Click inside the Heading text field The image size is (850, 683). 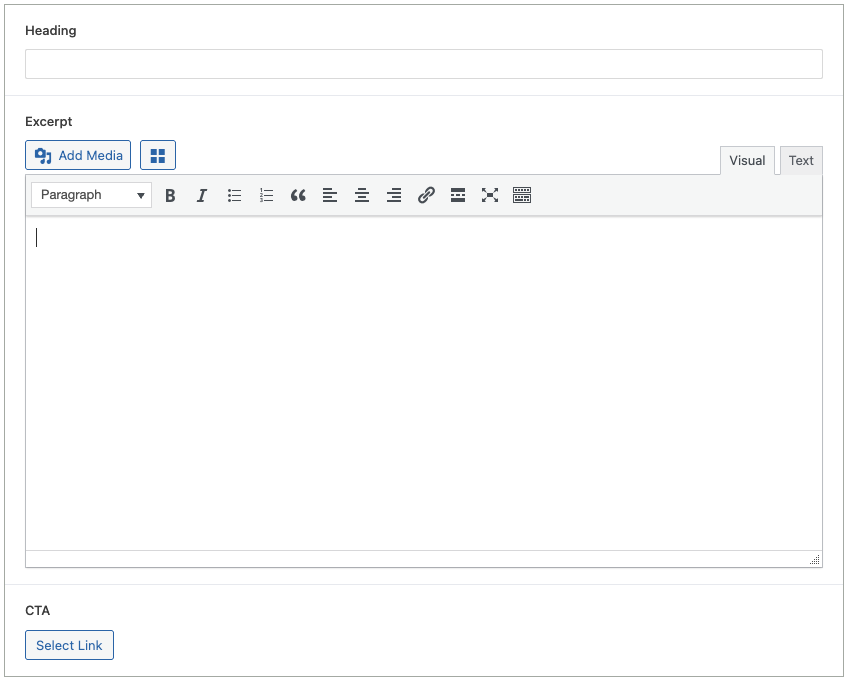click(423, 63)
